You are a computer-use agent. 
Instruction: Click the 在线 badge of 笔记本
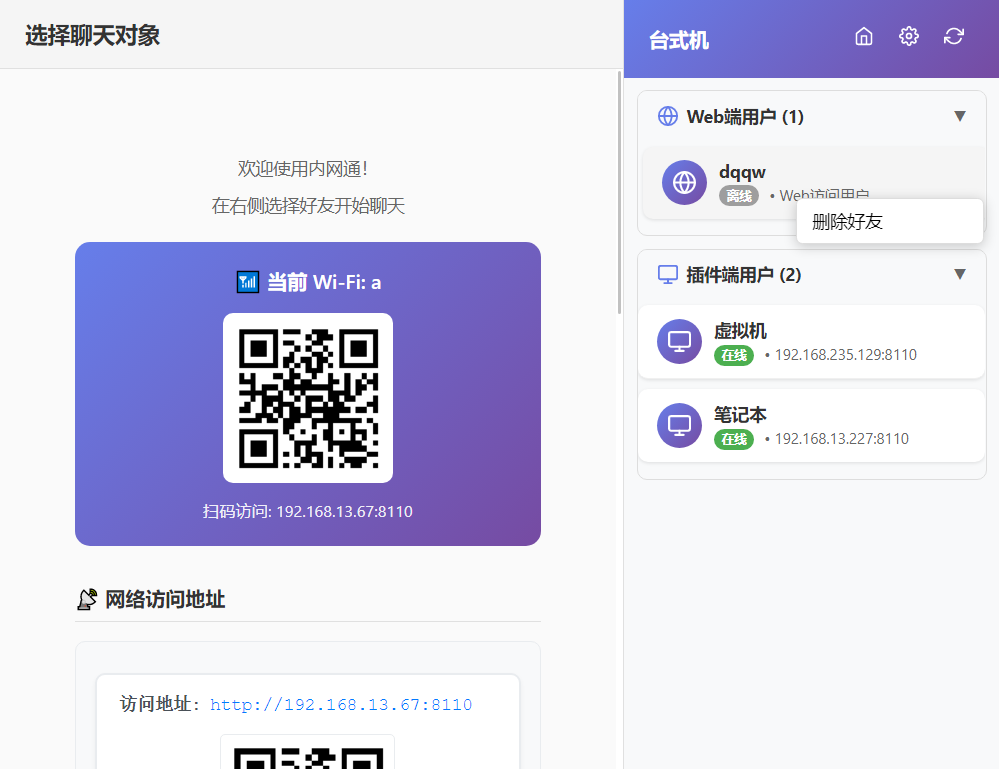point(734,439)
